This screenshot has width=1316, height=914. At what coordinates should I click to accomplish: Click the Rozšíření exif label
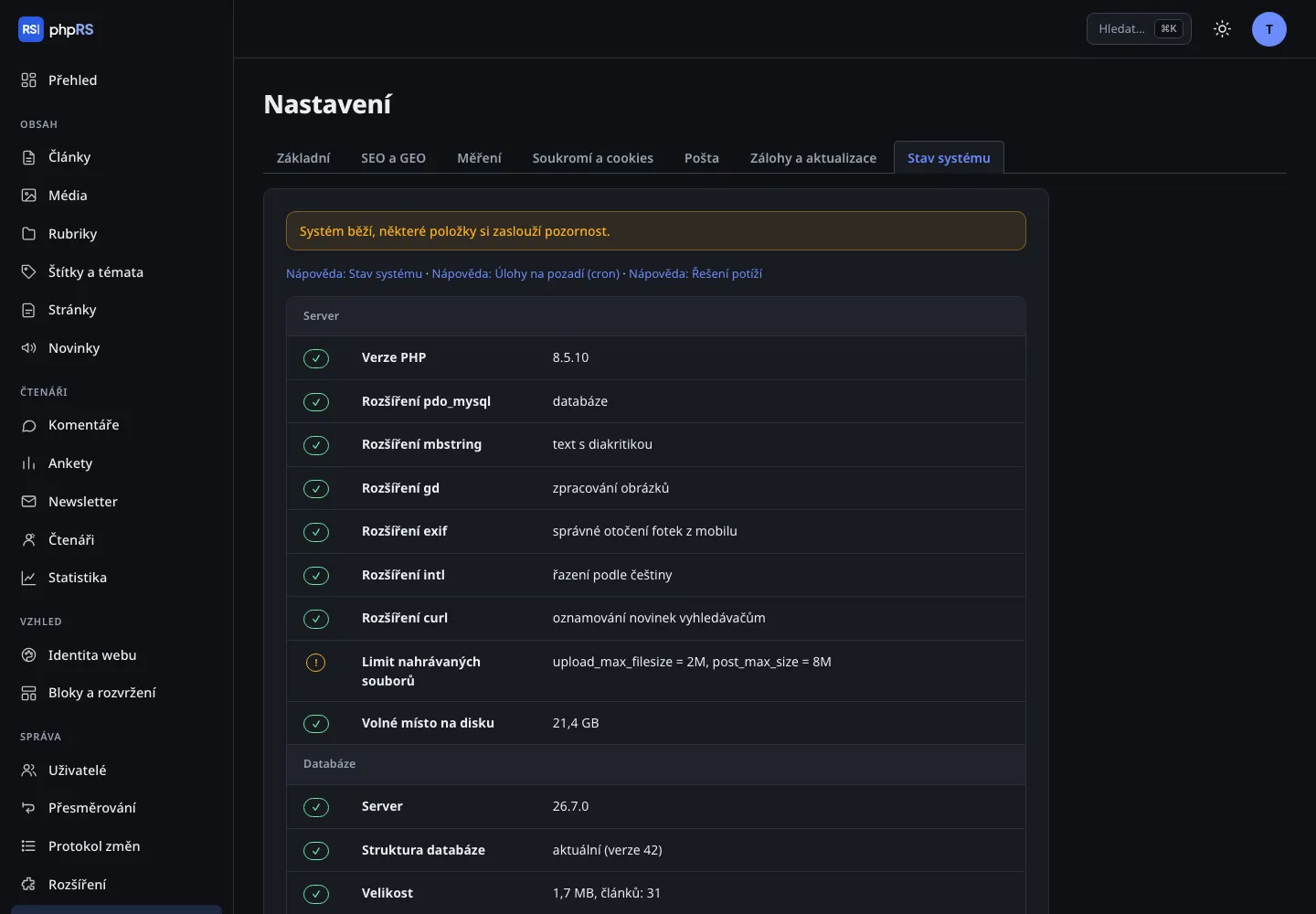pyautogui.click(x=404, y=531)
